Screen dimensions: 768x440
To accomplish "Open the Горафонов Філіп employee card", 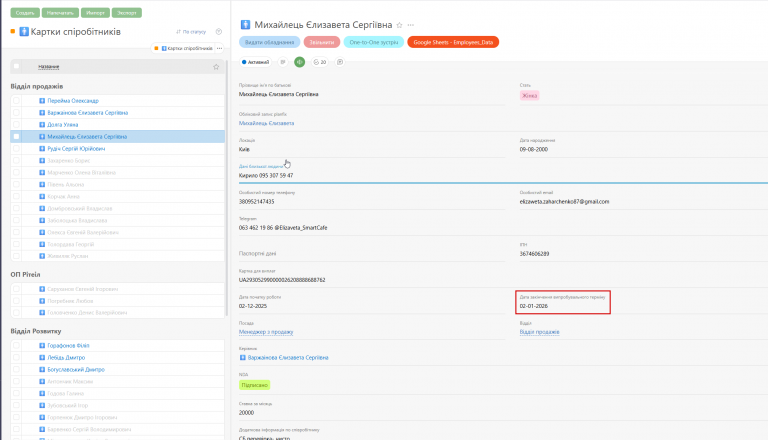I will pos(68,345).
